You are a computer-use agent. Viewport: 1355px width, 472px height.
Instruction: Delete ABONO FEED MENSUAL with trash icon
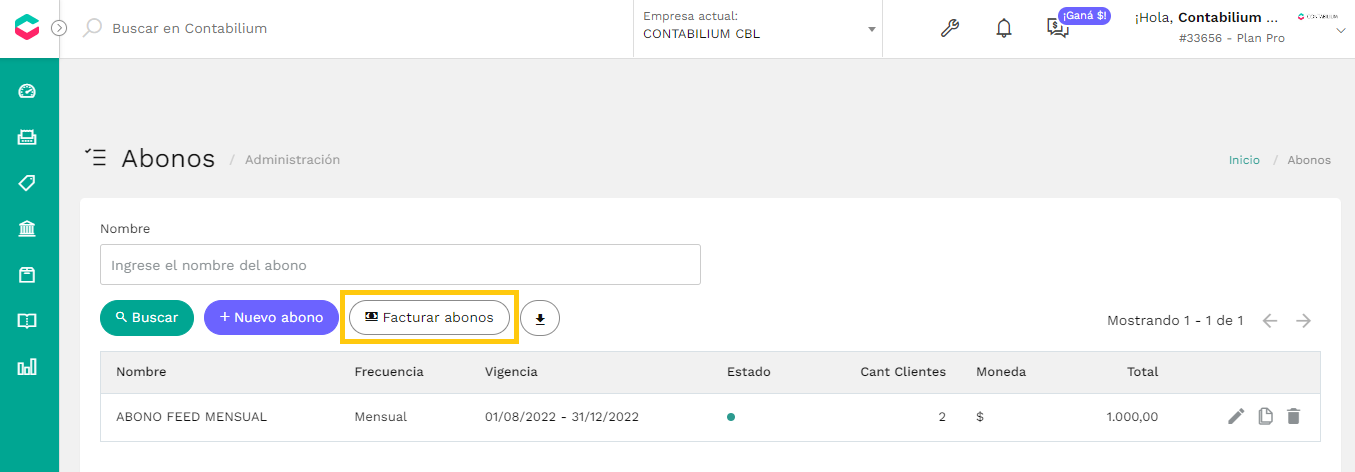tap(1293, 416)
